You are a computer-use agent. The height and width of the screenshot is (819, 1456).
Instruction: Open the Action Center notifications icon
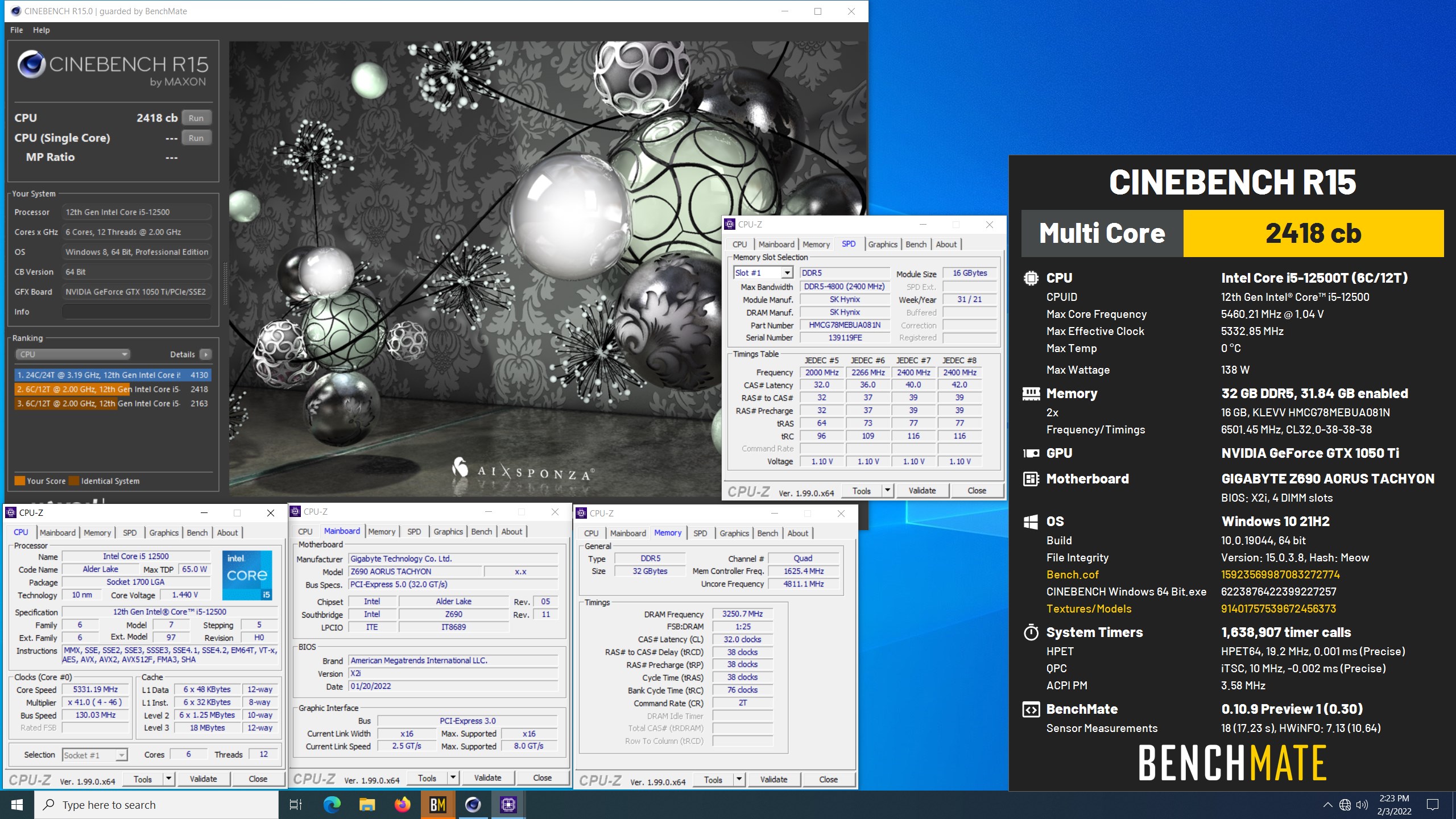click(1433, 805)
